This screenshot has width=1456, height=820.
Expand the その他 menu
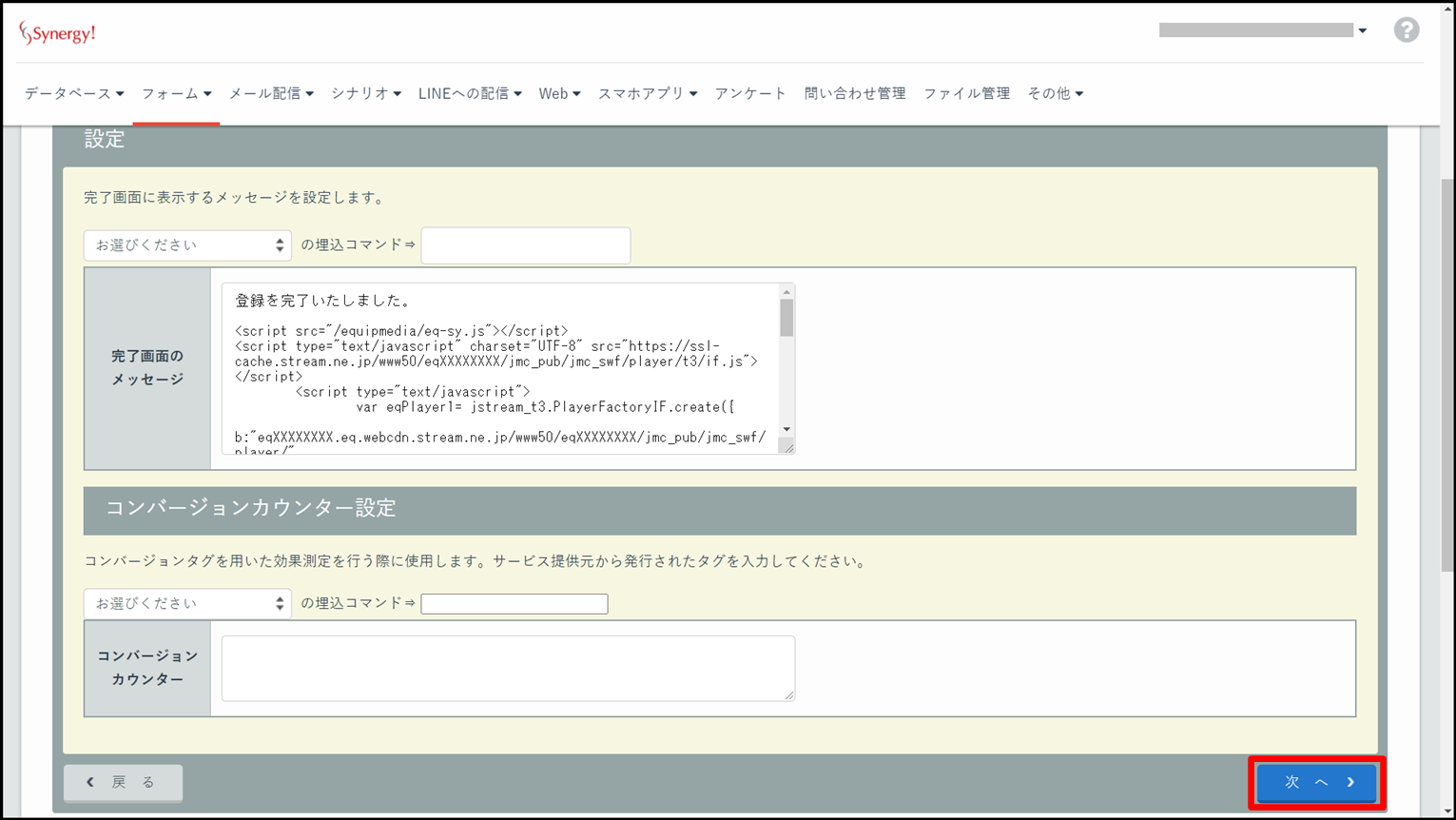coord(1055,93)
